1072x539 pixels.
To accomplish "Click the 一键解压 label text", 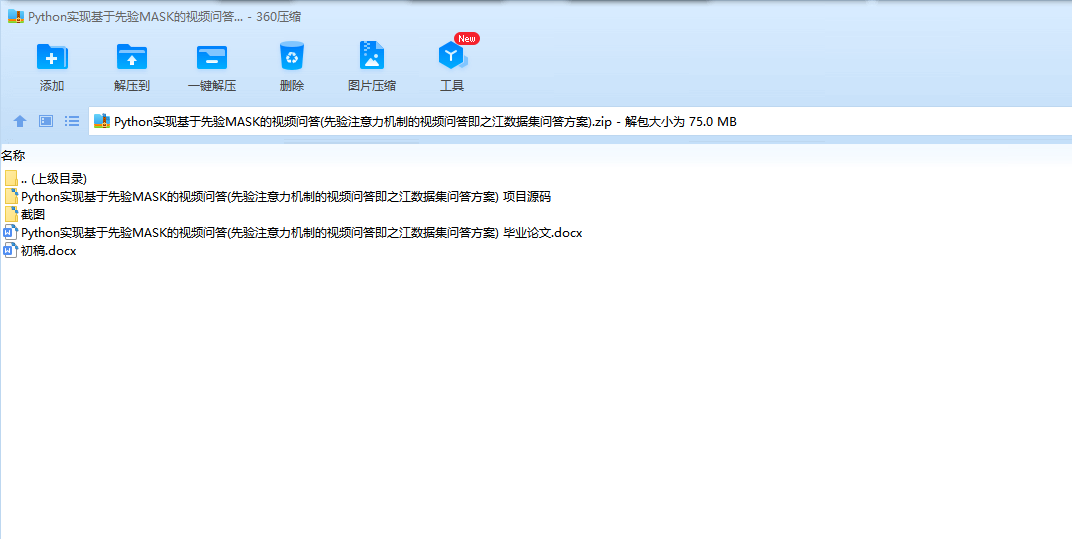I will 212,86.
